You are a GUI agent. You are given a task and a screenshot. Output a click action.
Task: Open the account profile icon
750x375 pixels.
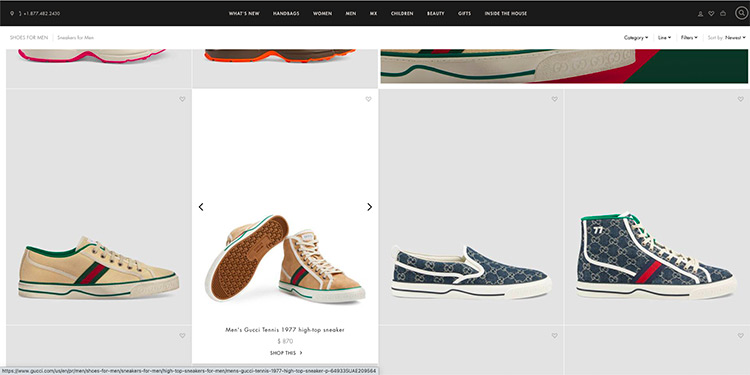coord(700,13)
